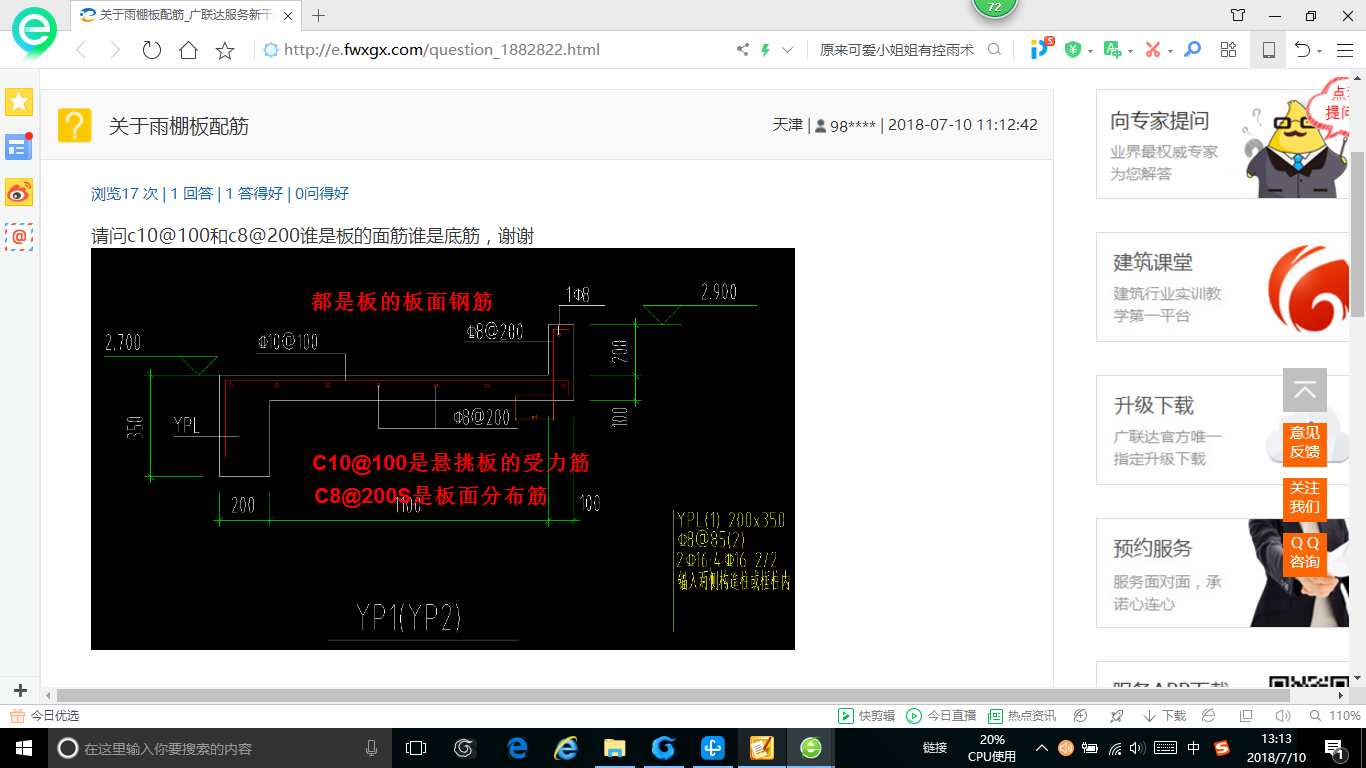Viewport: 1366px width, 768px height.
Task: Open the skin shirt icon in title bar
Action: click(1238, 15)
